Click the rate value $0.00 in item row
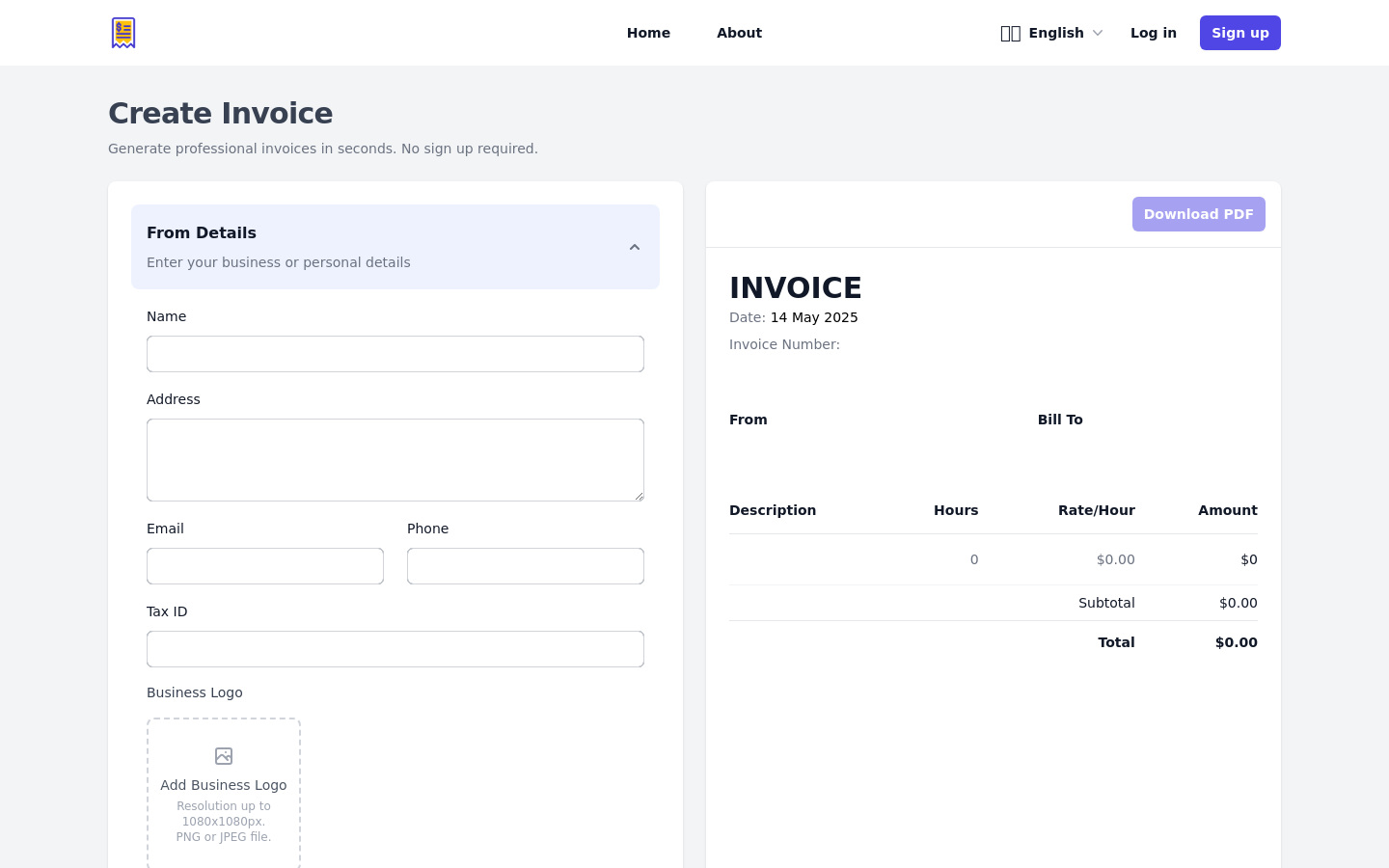The width and height of the screenshot is (1389, 868). (x=1116, y=559)
